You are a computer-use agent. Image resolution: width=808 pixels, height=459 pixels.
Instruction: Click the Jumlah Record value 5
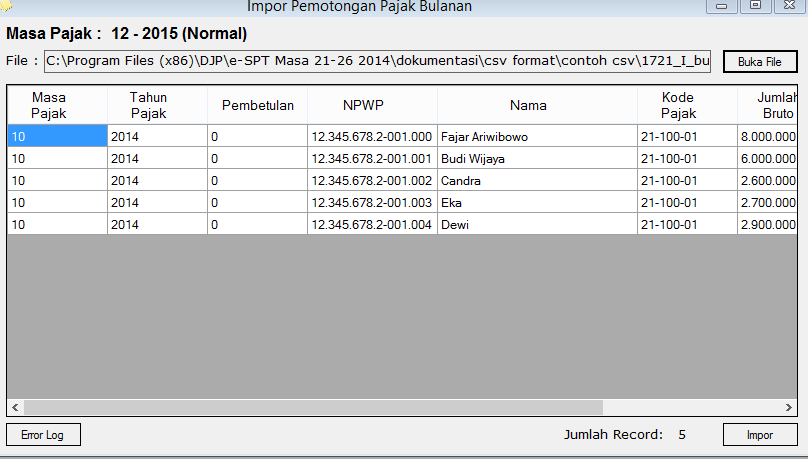tap(682, 435)
